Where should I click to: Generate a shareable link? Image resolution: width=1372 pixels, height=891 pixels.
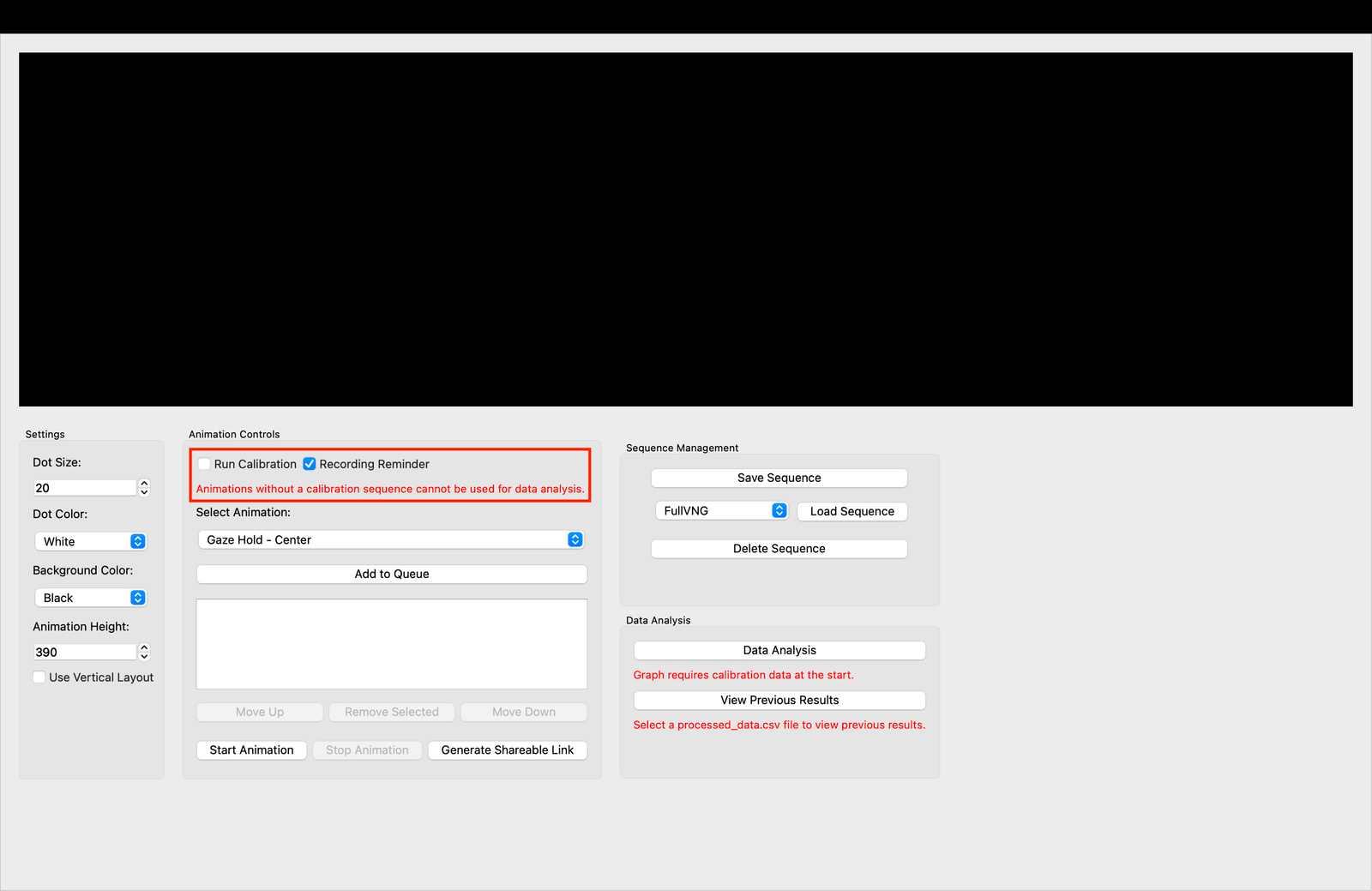pos(507,750)
